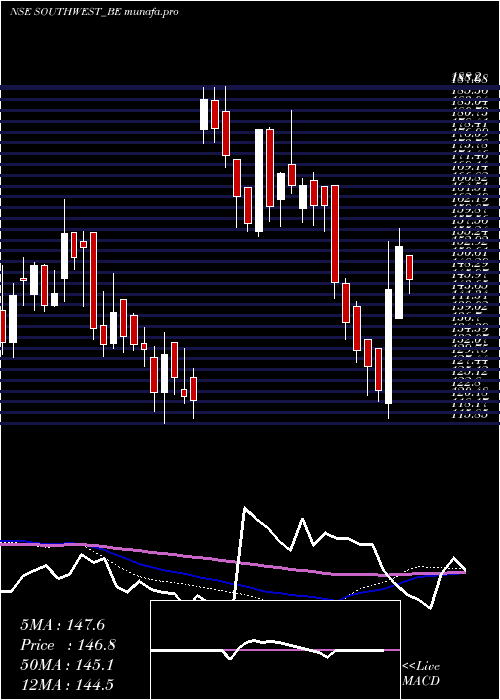
Task: Click the last red candlestick on the chart
Action: coord(409,267)
